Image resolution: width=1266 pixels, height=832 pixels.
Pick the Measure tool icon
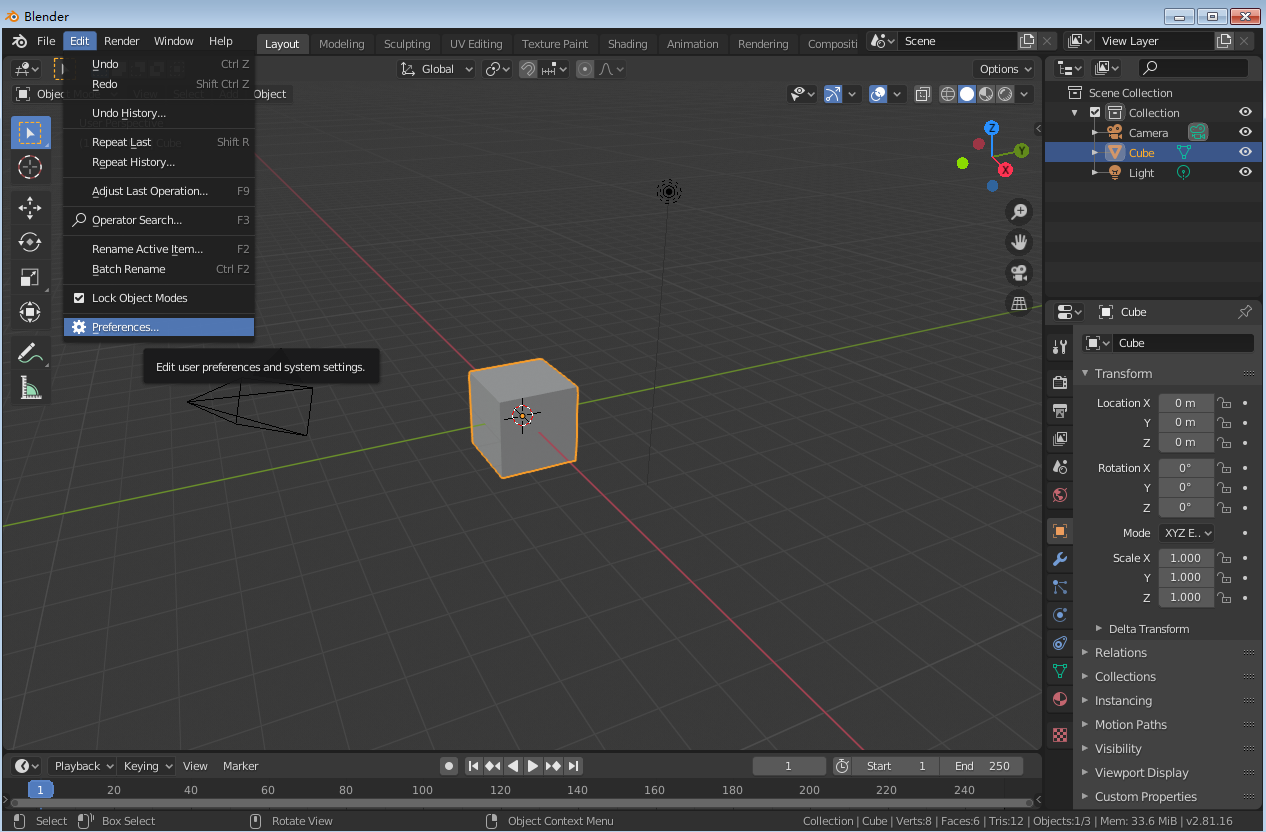pos(30,387)
